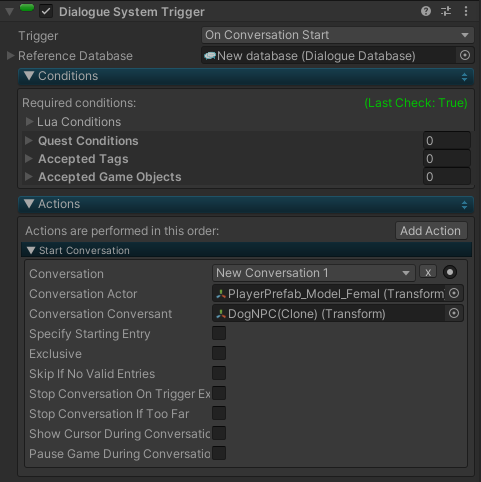Click the "Conversation Conversant" label
The image size is (481, 482).
pyautogui.click(x=101, y=314)
